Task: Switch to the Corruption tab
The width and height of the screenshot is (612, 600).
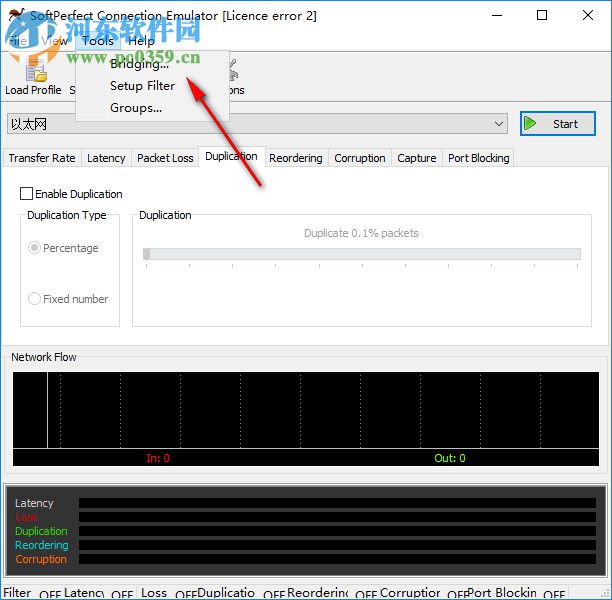Action: coord(360,158)
